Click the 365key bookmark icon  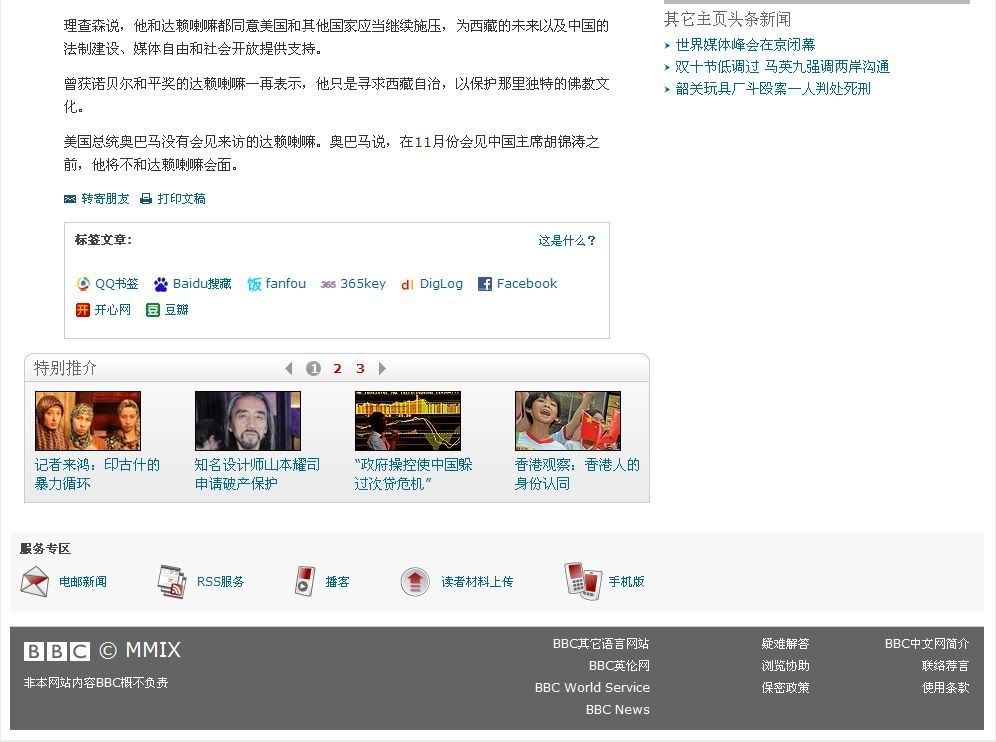(x=328, y=284)
